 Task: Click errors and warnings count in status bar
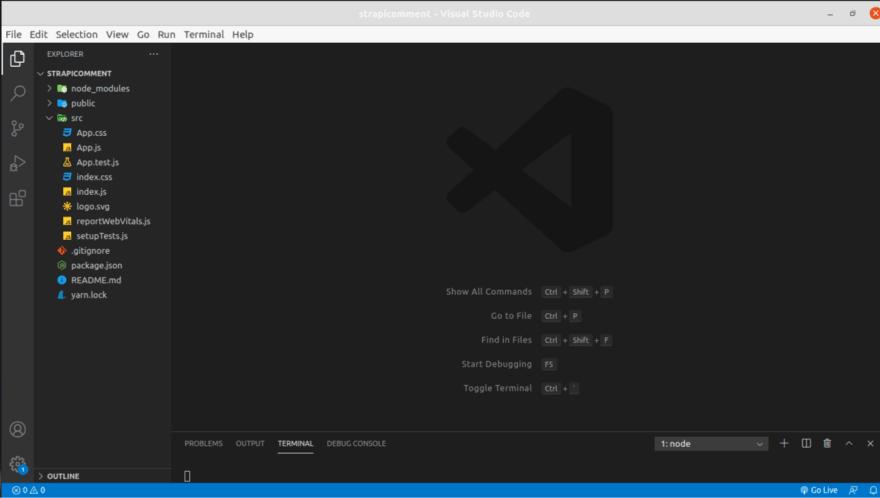(28, 490)
